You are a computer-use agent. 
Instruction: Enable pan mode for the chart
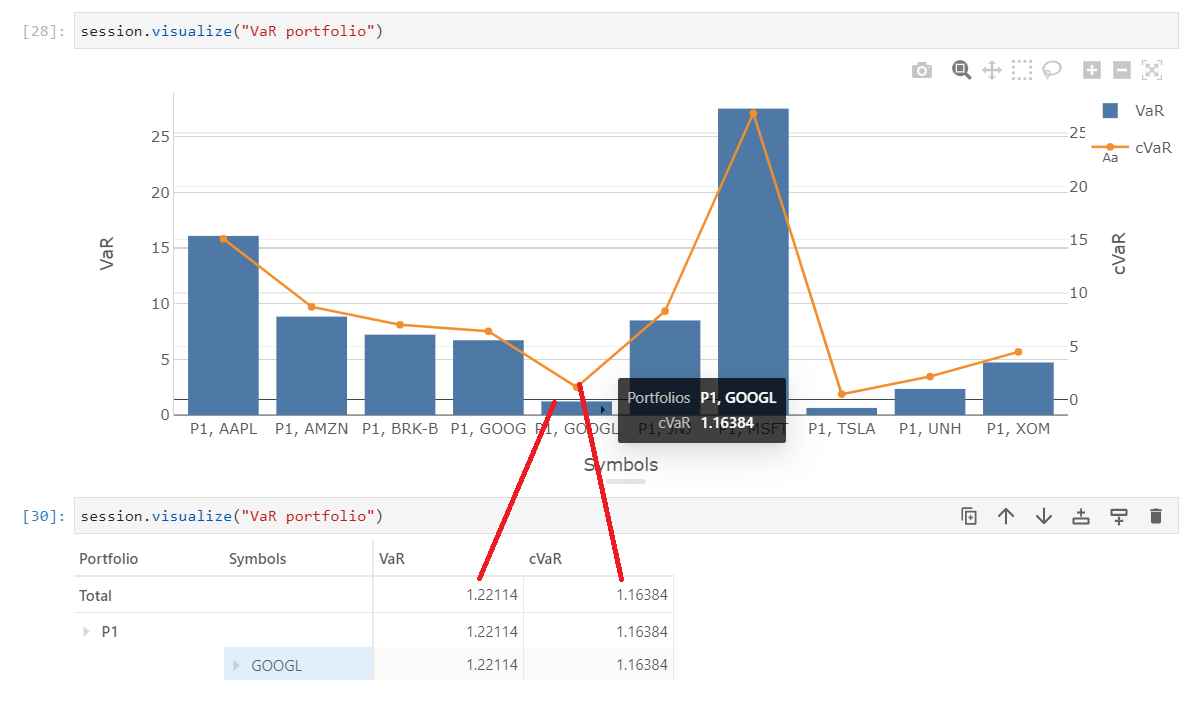point(991,70)
